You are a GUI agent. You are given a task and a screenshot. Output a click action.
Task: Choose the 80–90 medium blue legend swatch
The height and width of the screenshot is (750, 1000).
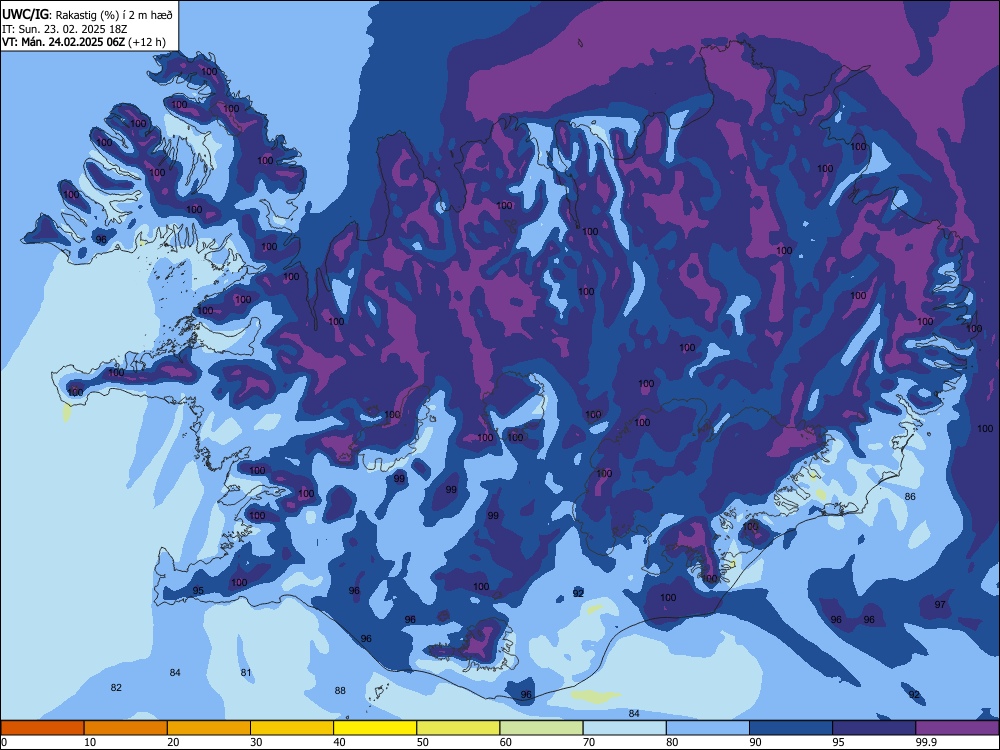[708, 728]
